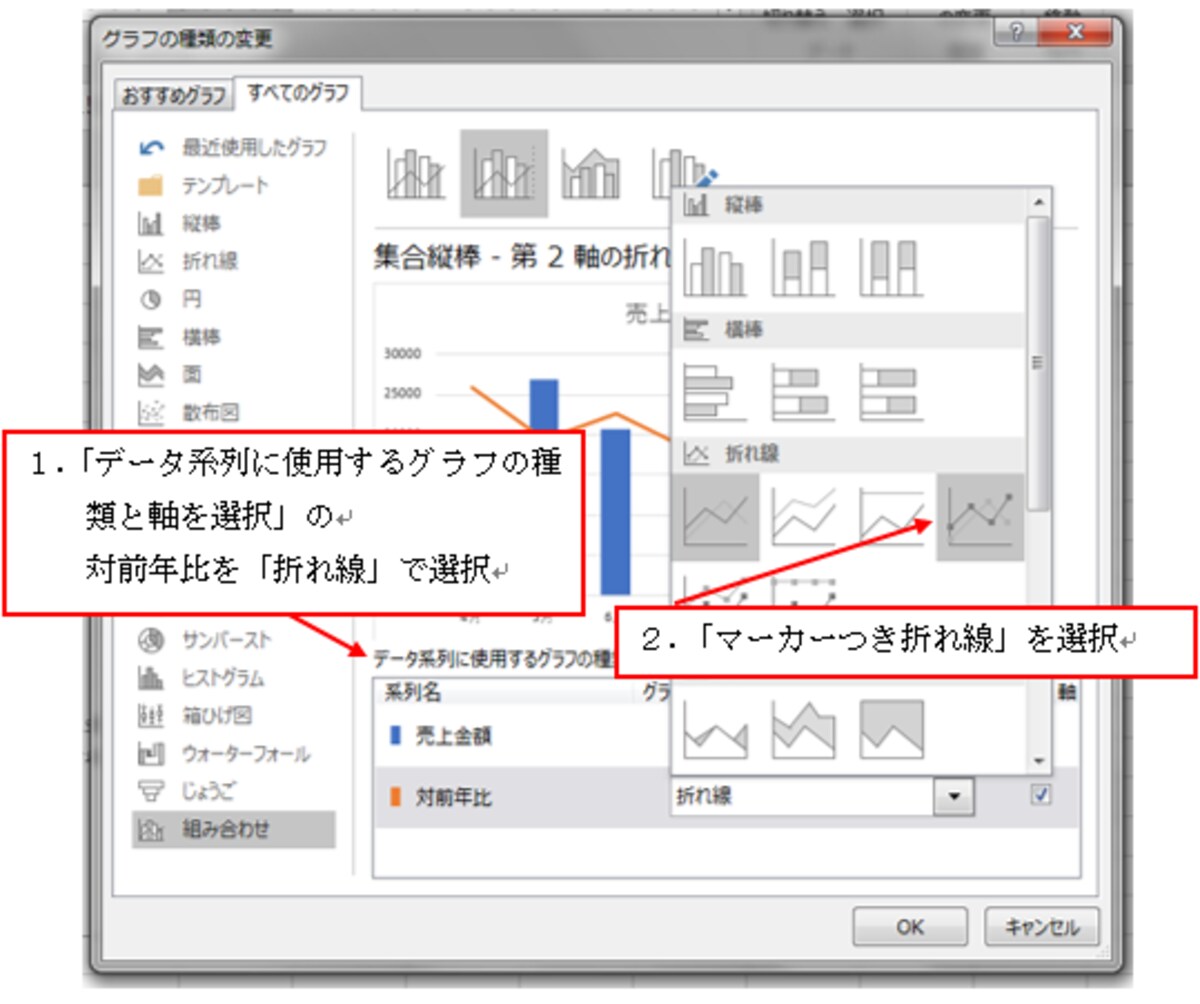The image size is (1200, 1004).
Task: Choose the 折れ線 category in left list
Action: pos(187,261)
